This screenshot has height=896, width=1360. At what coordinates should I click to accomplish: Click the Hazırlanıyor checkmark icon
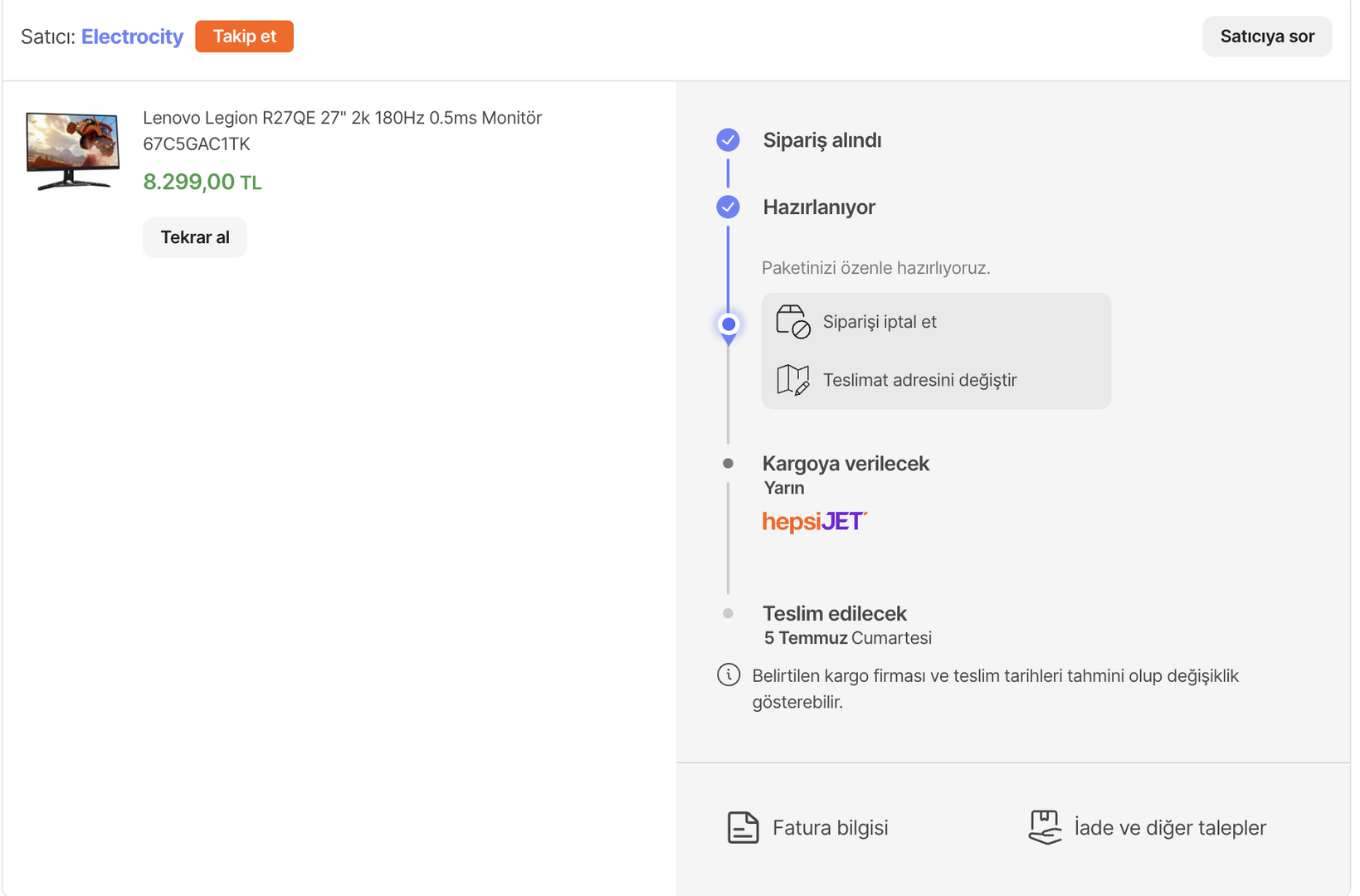click(x=728, y=207)
